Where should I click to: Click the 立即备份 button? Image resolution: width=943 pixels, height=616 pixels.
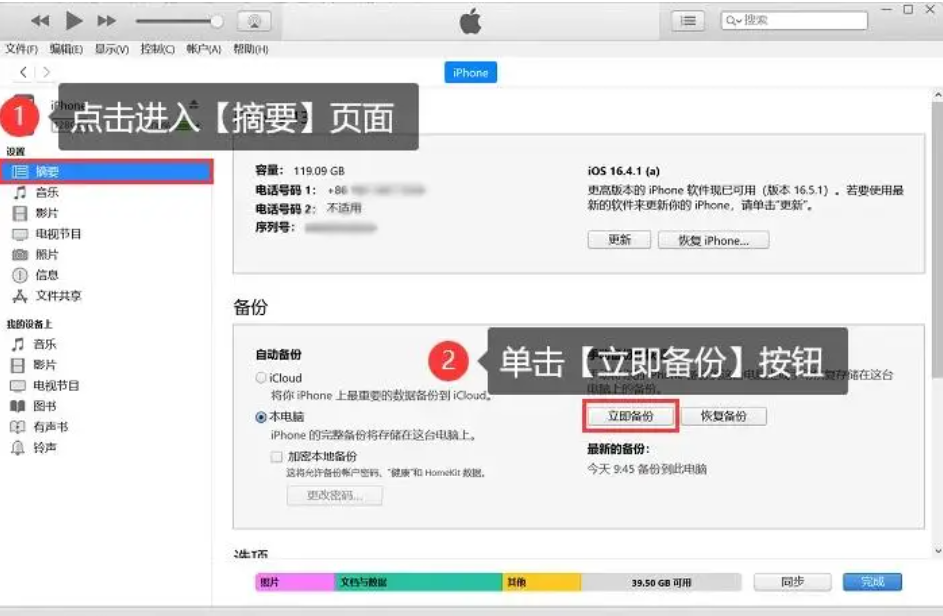pyautogui.click(x=630, y=416)
